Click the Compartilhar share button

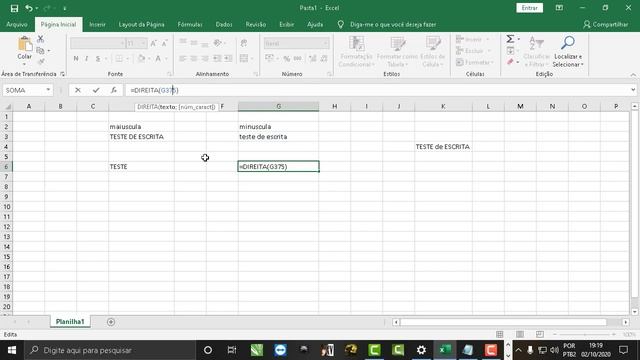[606, 24]
